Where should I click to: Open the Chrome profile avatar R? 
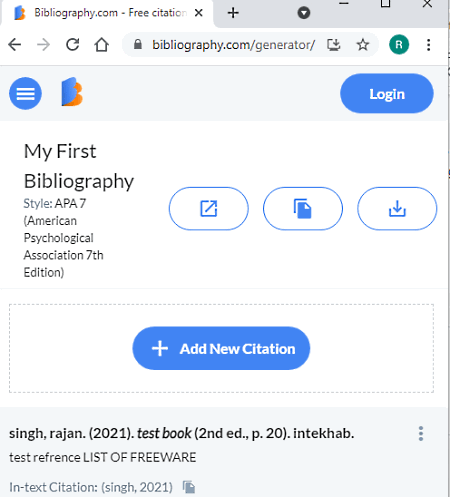(x=399, y=45)
